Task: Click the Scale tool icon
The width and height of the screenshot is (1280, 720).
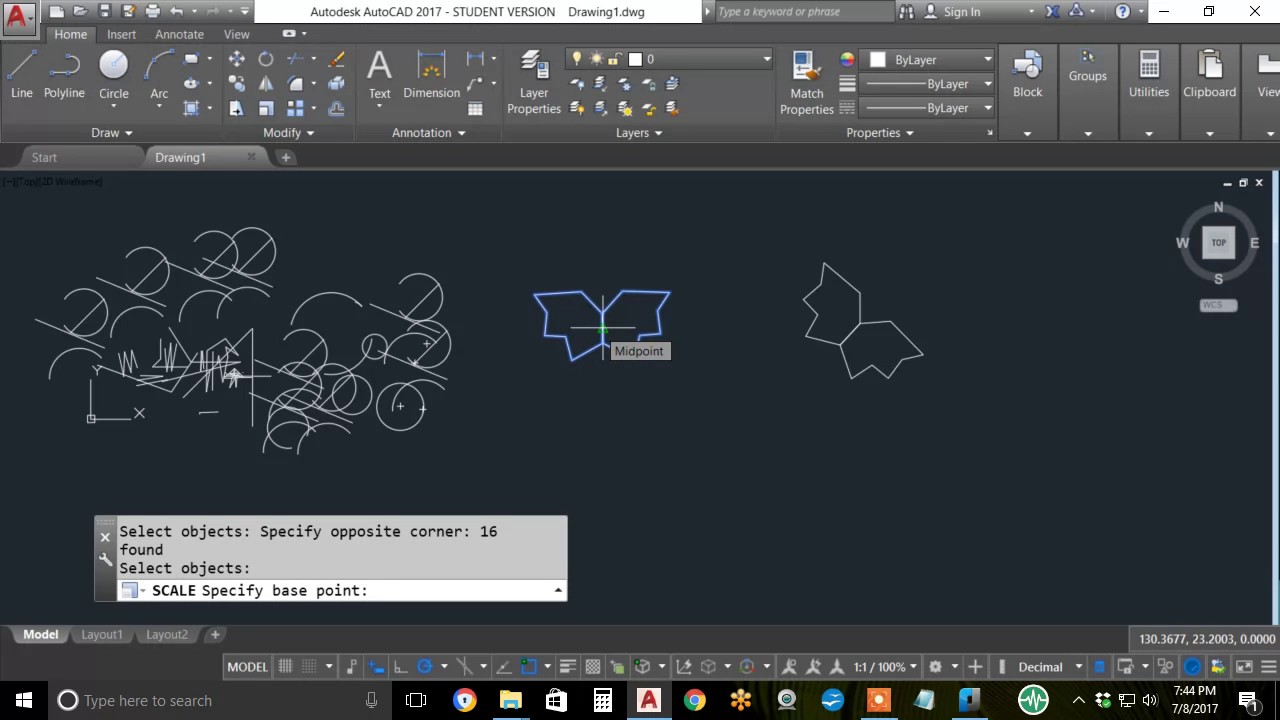Action: pos(266,108)
